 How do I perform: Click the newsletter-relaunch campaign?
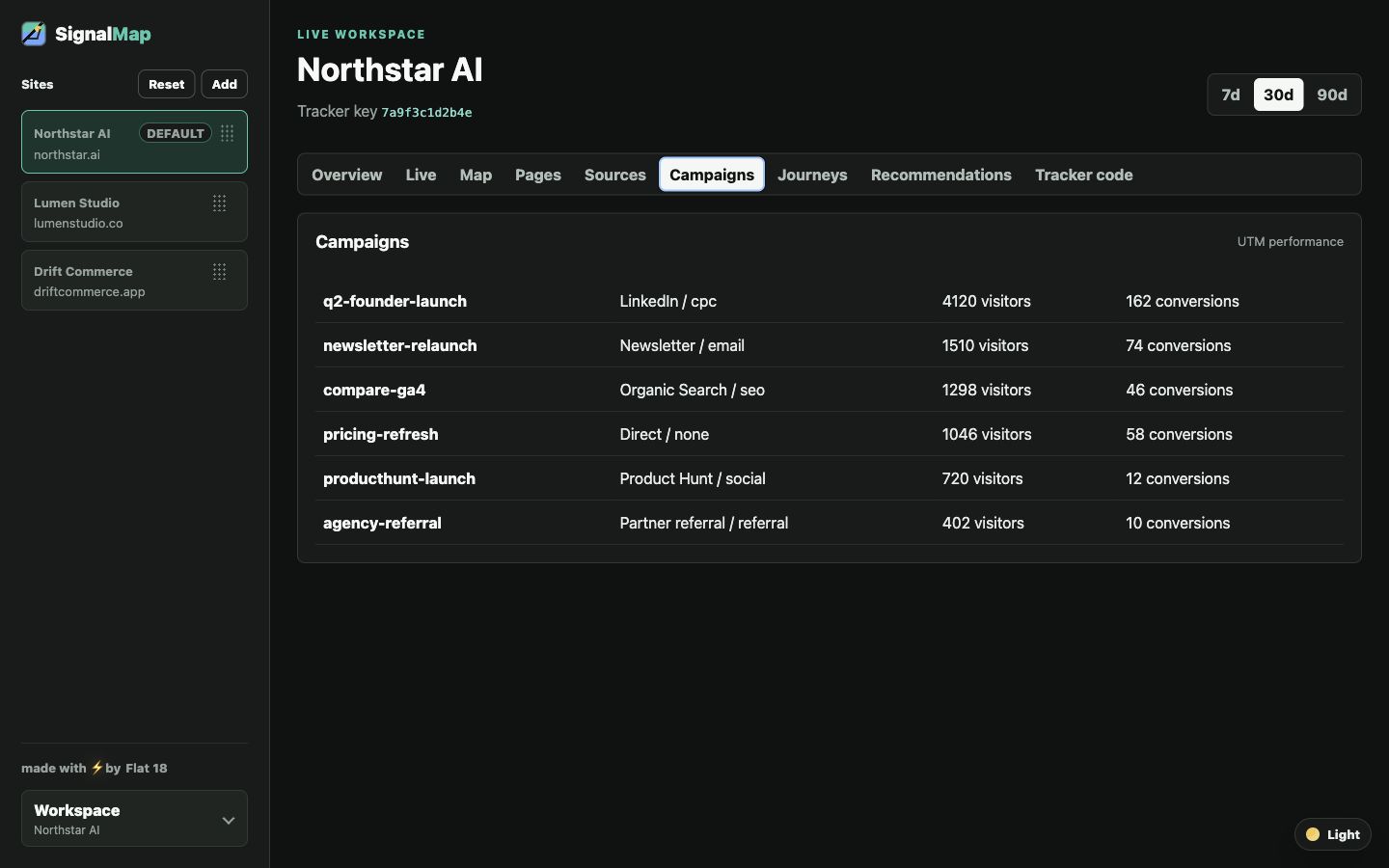[x=399, y=345]
